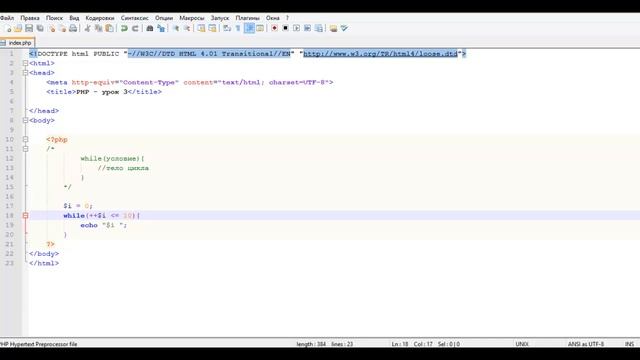The height and width of the screenshot is (360, 640).
Task: Click 'length : 384' in the status bar
Action: tap(311, 344)
